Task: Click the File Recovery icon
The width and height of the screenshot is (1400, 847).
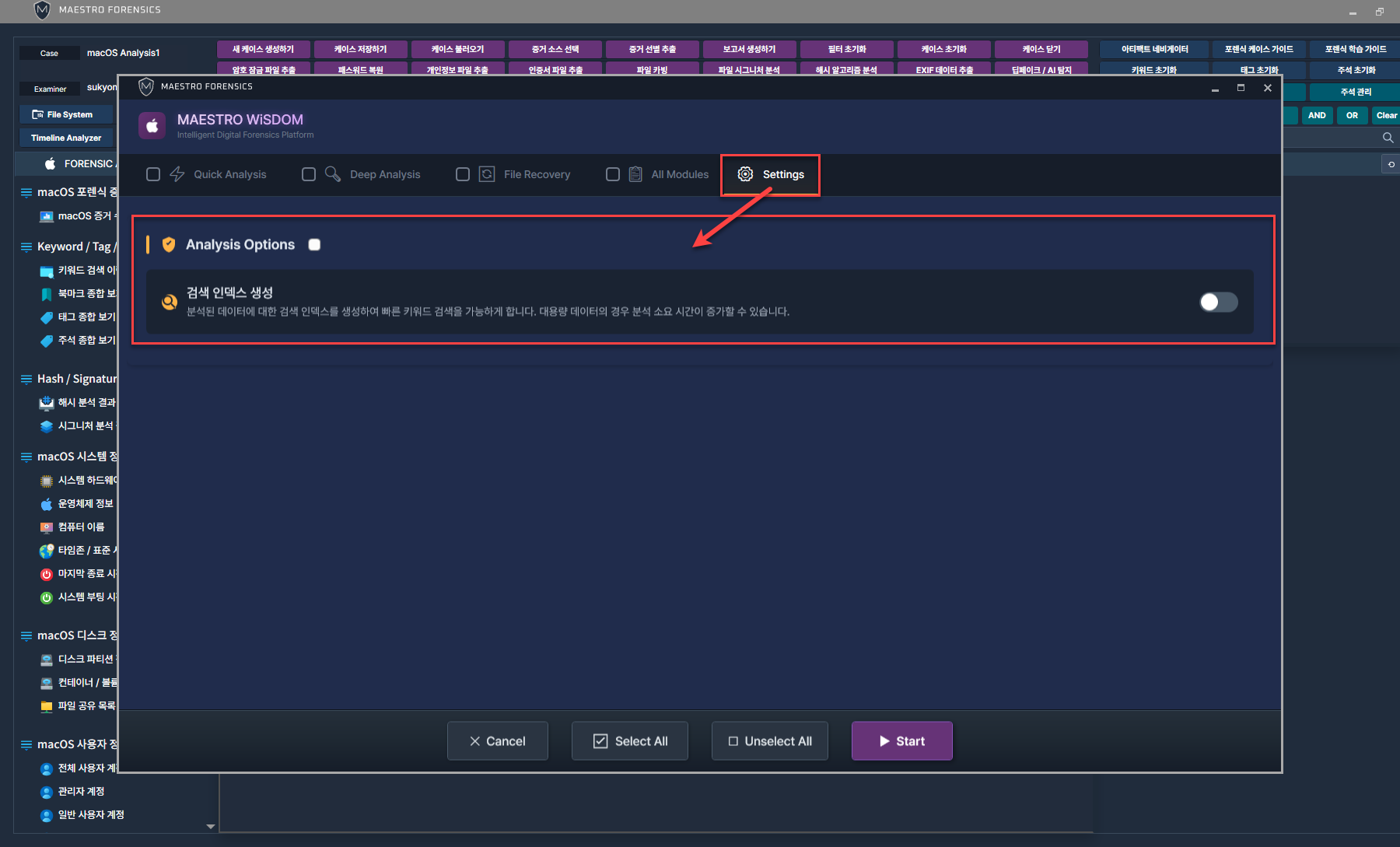Action: click(x=487, y=174)
